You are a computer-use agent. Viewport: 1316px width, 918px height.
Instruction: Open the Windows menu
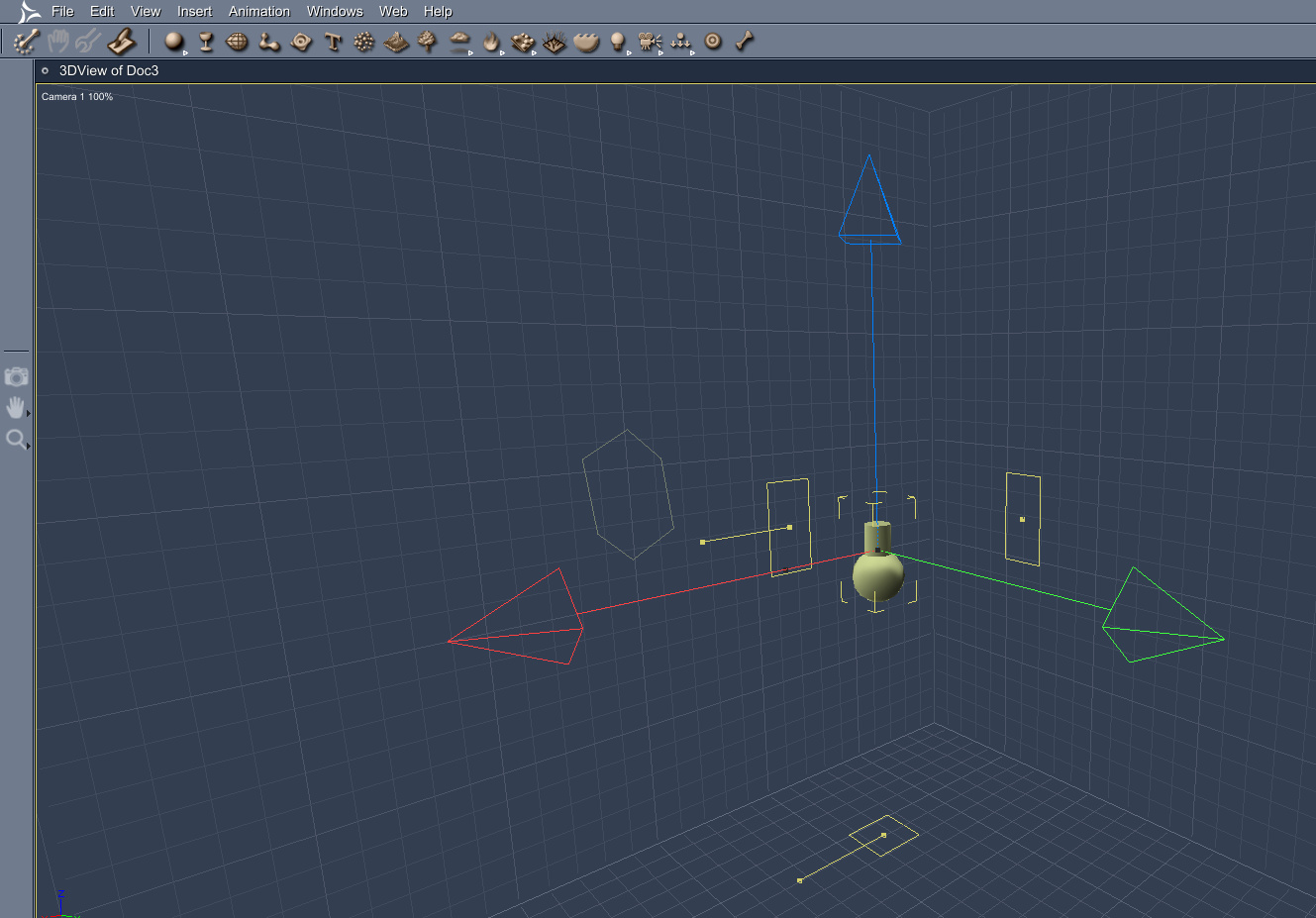(x=335, y=11)
